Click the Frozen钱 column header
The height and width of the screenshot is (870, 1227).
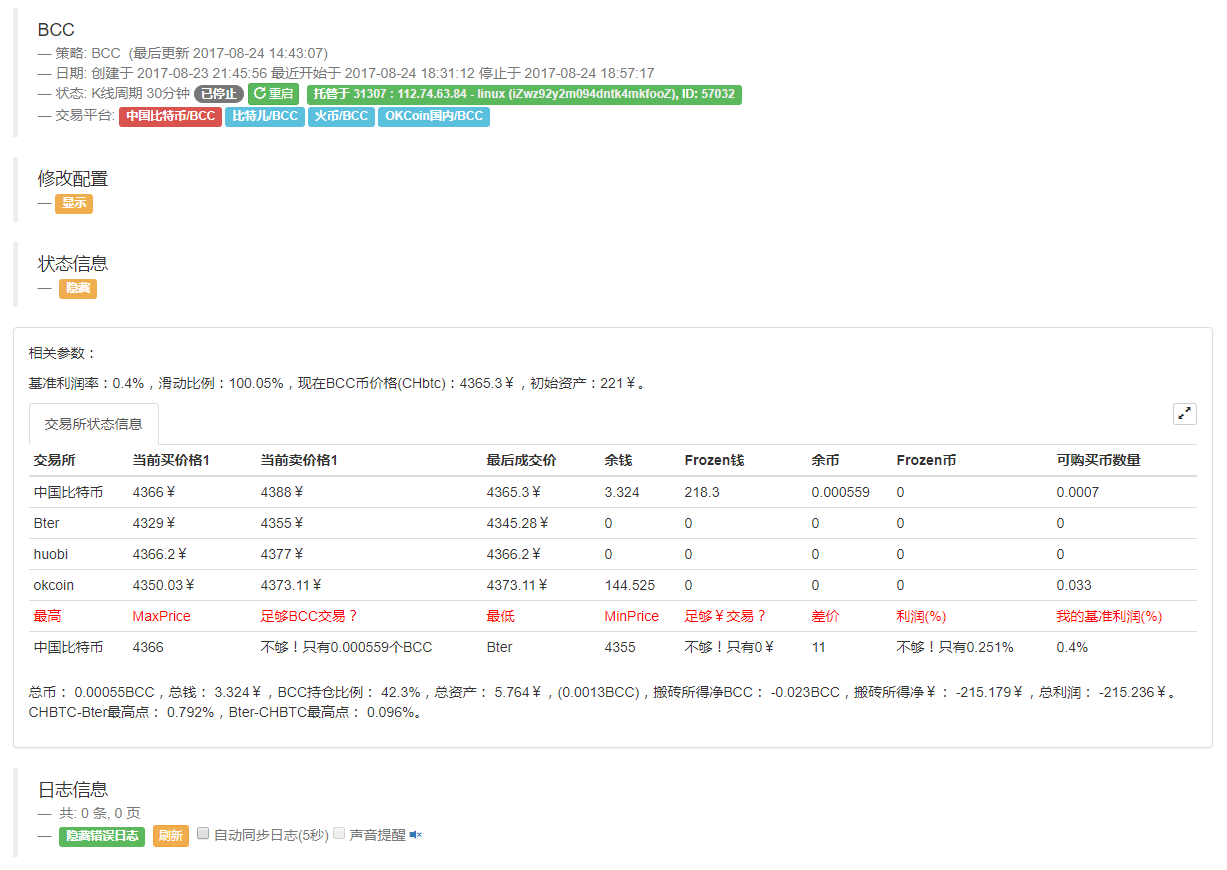(x=714, y=460)
